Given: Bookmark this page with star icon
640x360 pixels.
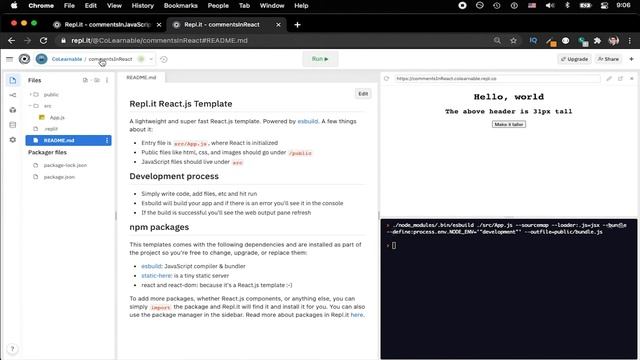Looking at the screenshot, I should 513,40.
